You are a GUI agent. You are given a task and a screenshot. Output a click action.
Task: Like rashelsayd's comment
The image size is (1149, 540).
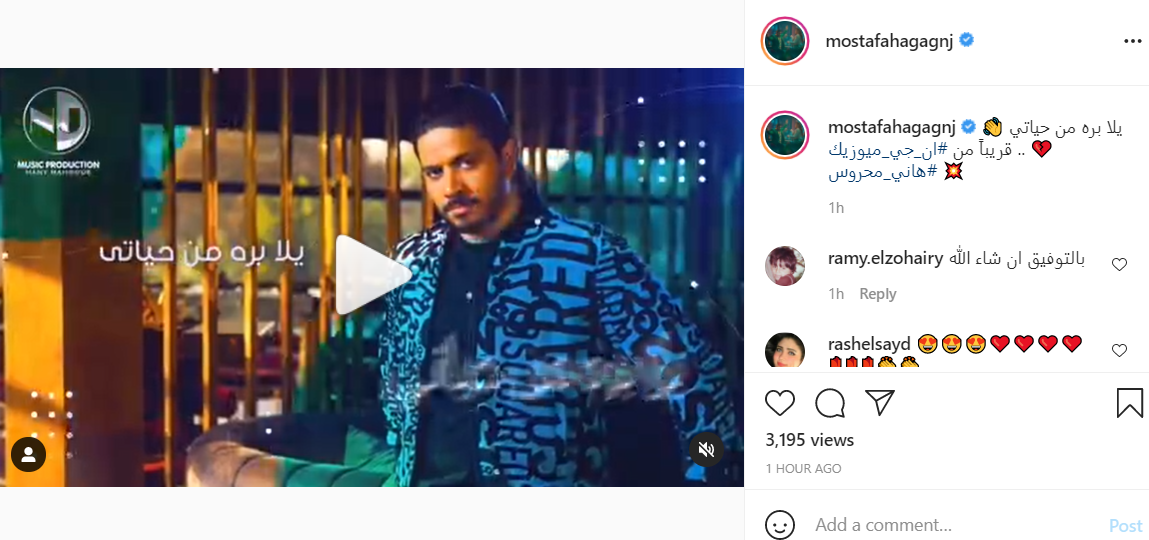pos(1120,351)
